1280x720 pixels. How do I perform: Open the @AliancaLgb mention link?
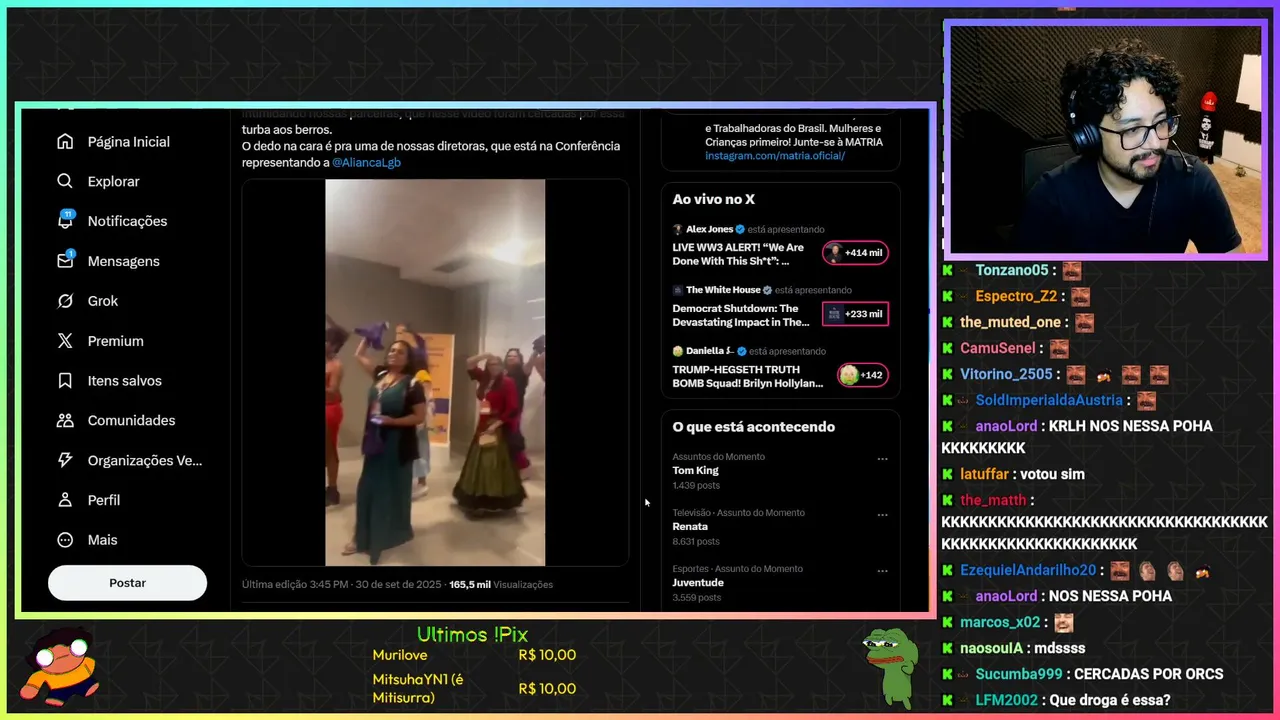(366, 162)
